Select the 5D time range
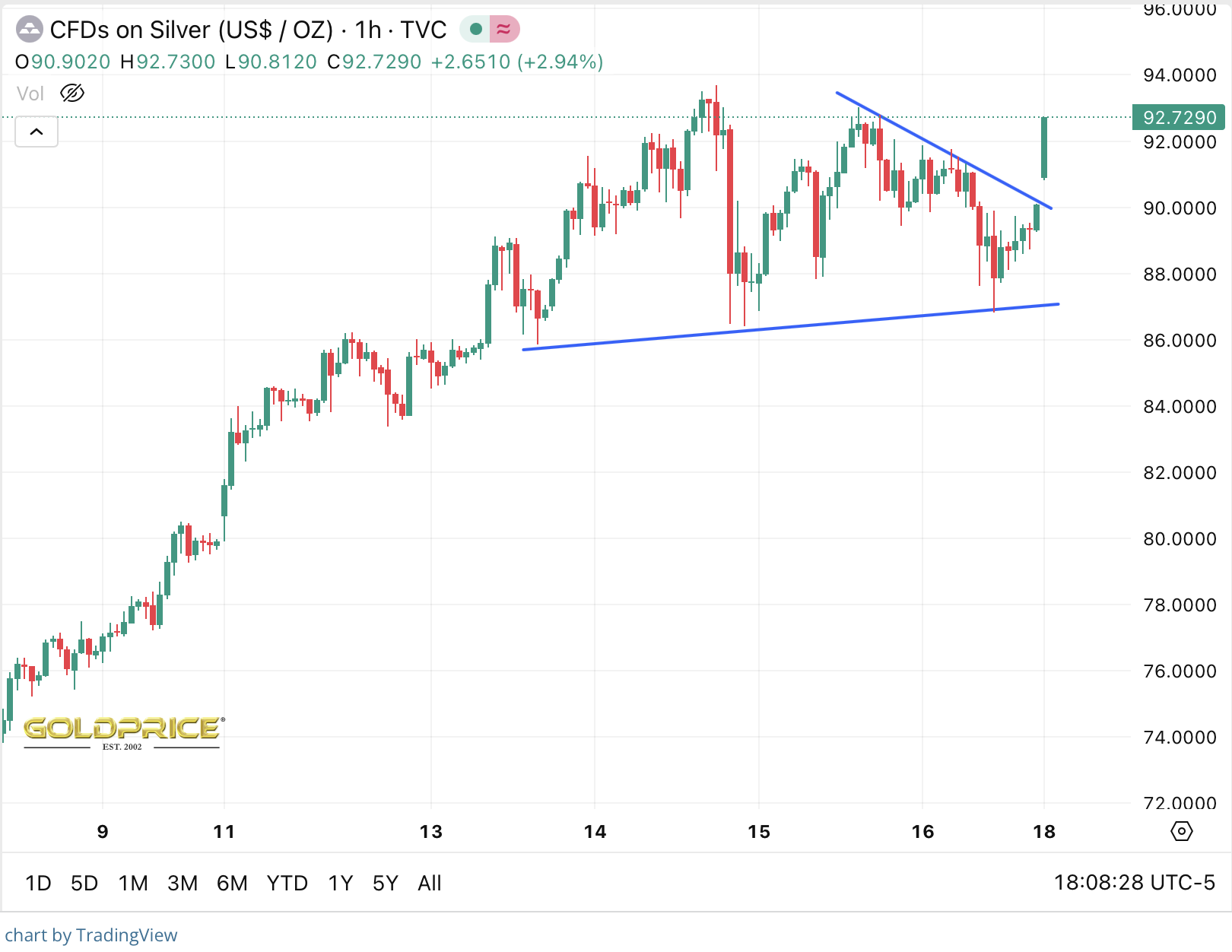 [84, 883]
